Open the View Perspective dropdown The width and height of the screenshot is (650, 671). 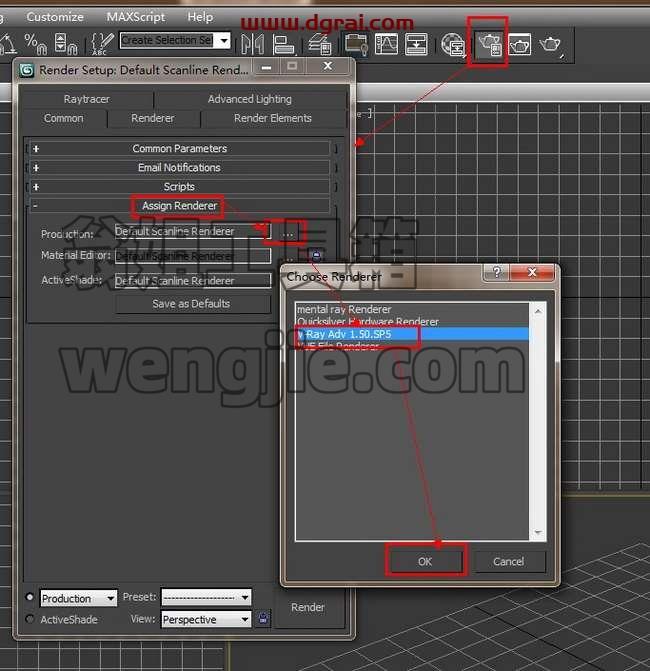point(206,619)
